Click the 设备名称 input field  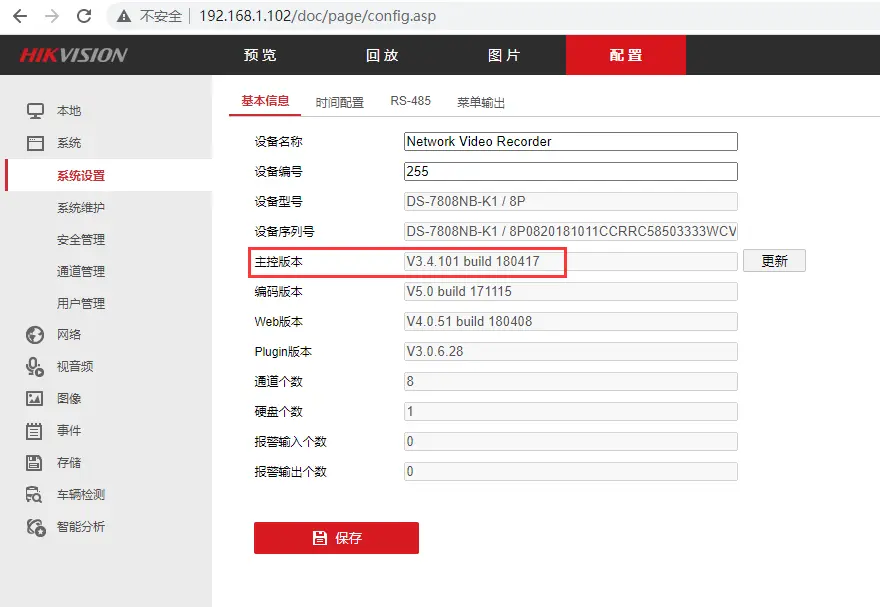[570, 142]
